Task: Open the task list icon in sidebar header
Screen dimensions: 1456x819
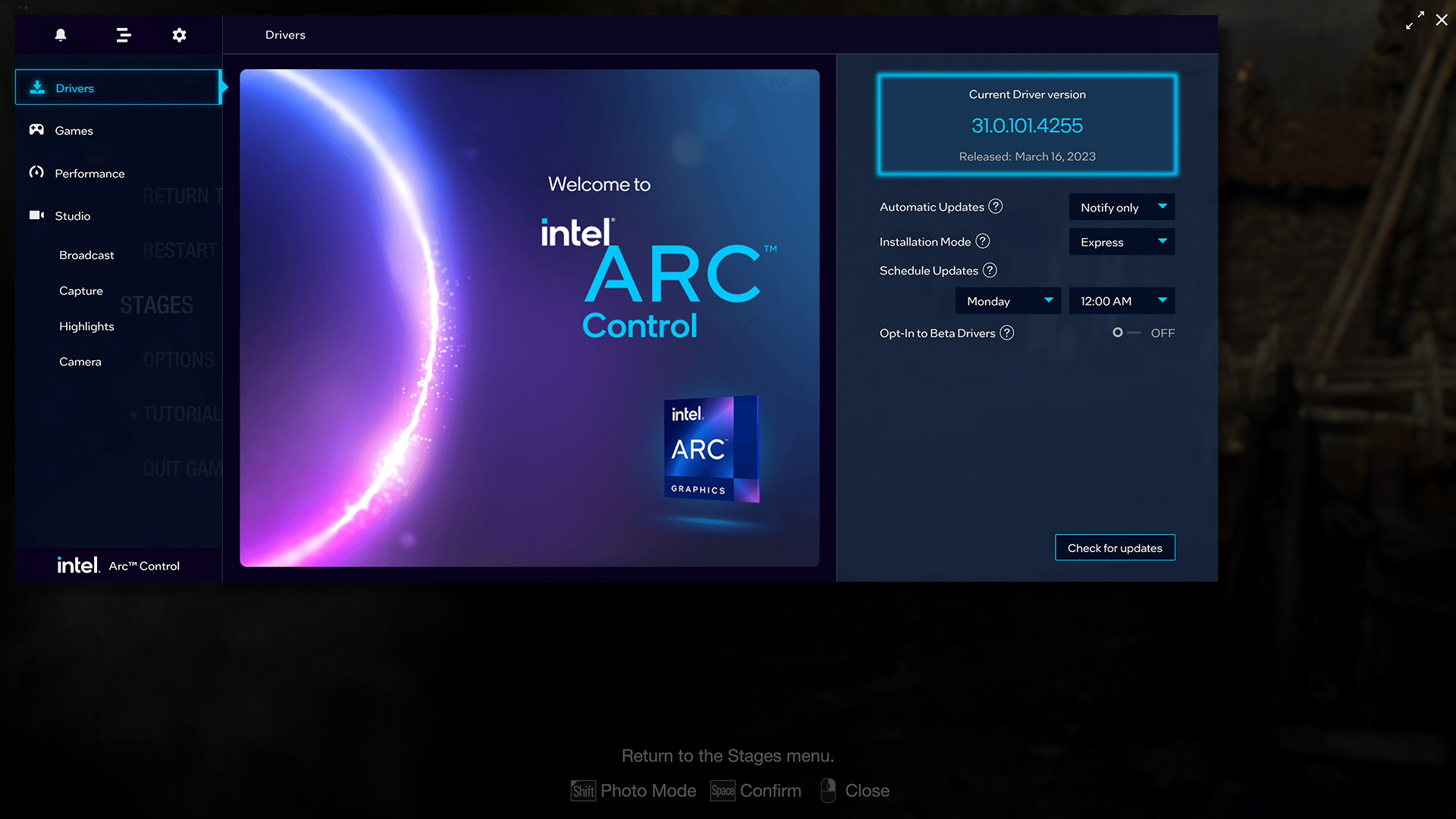Action: coord(123,35)
